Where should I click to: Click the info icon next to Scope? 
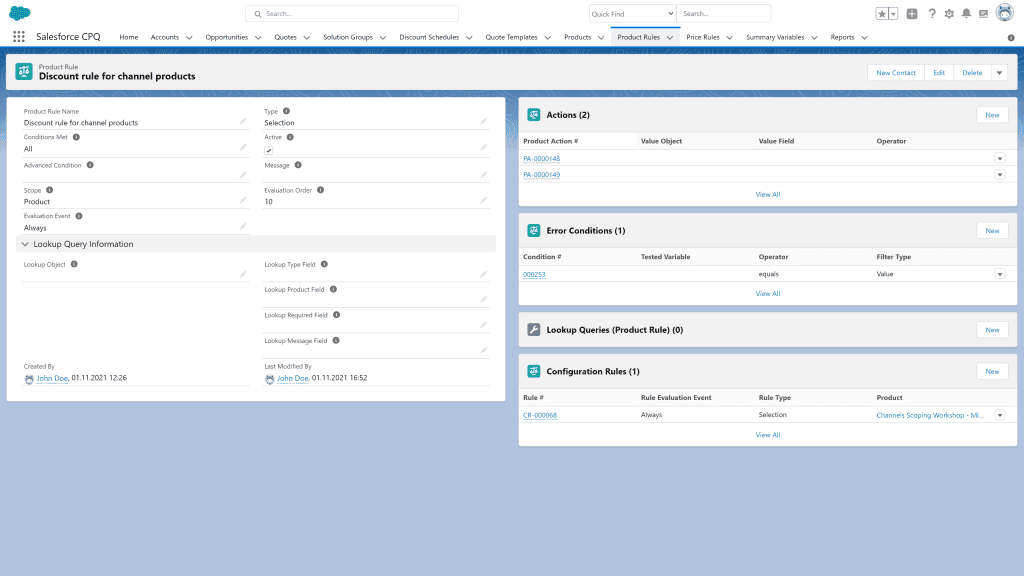[50, 190]
